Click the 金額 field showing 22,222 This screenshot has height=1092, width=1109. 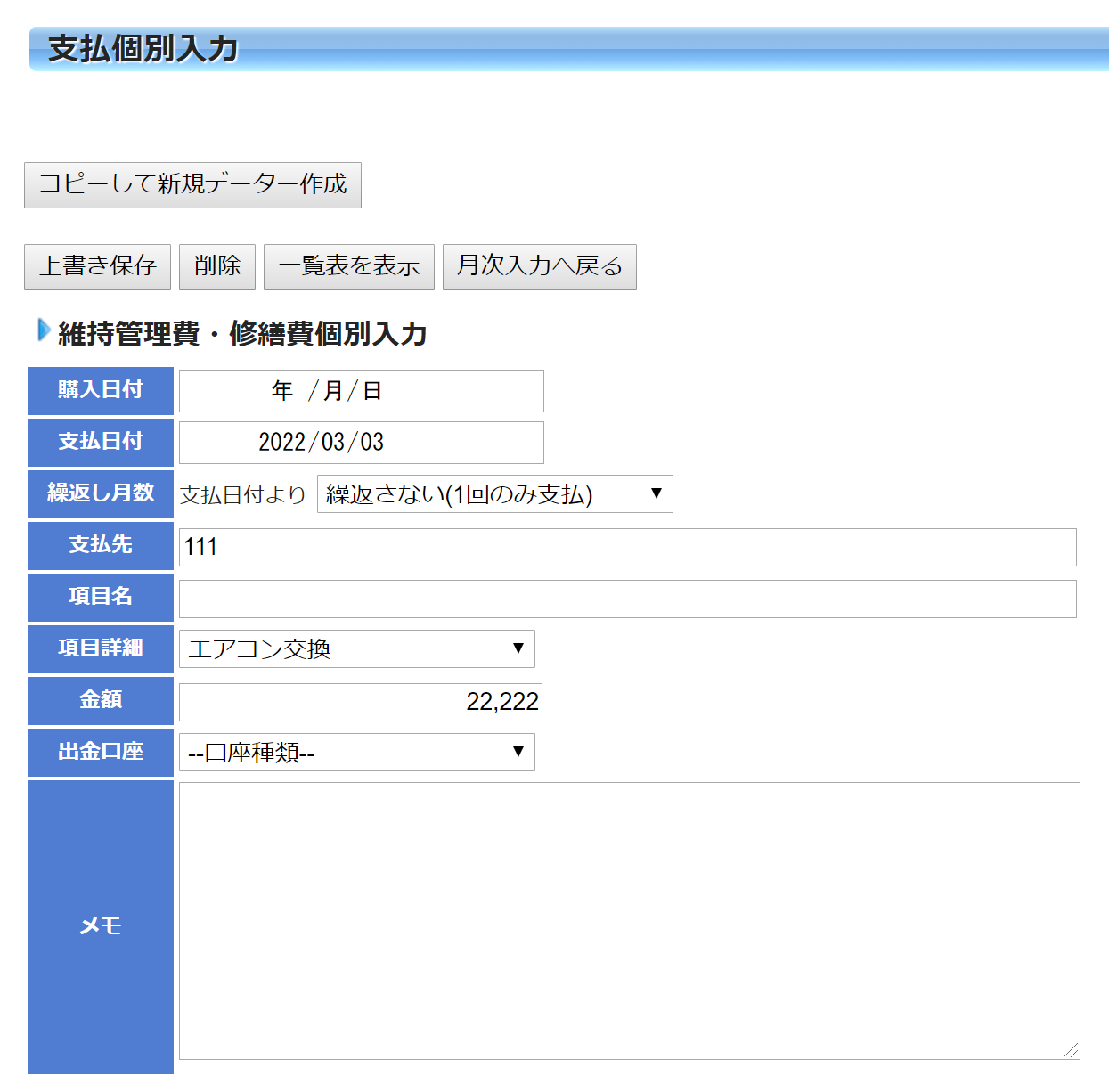[x=361, y=702]
